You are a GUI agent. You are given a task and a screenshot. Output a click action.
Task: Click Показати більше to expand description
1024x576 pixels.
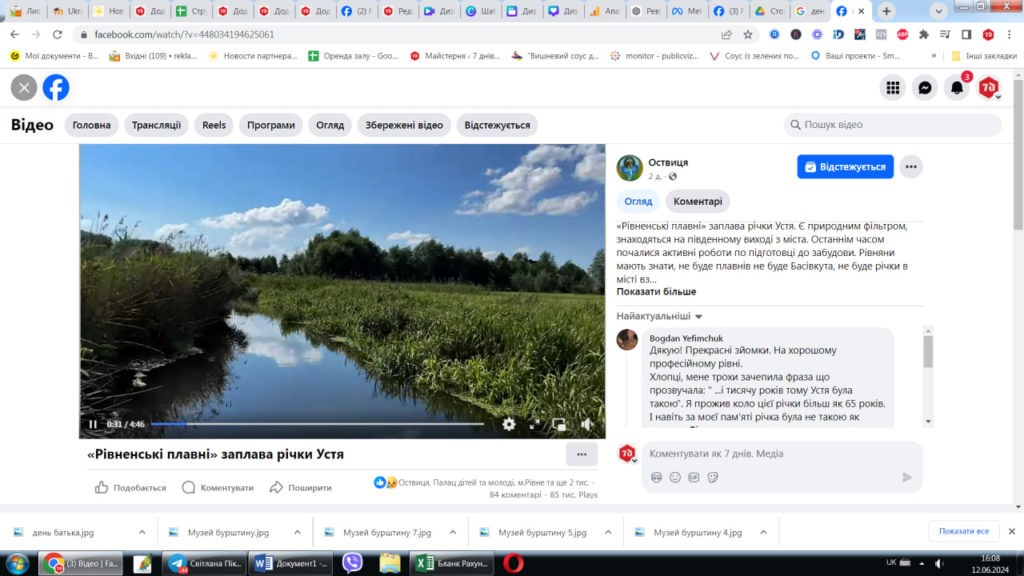(656, 292)
